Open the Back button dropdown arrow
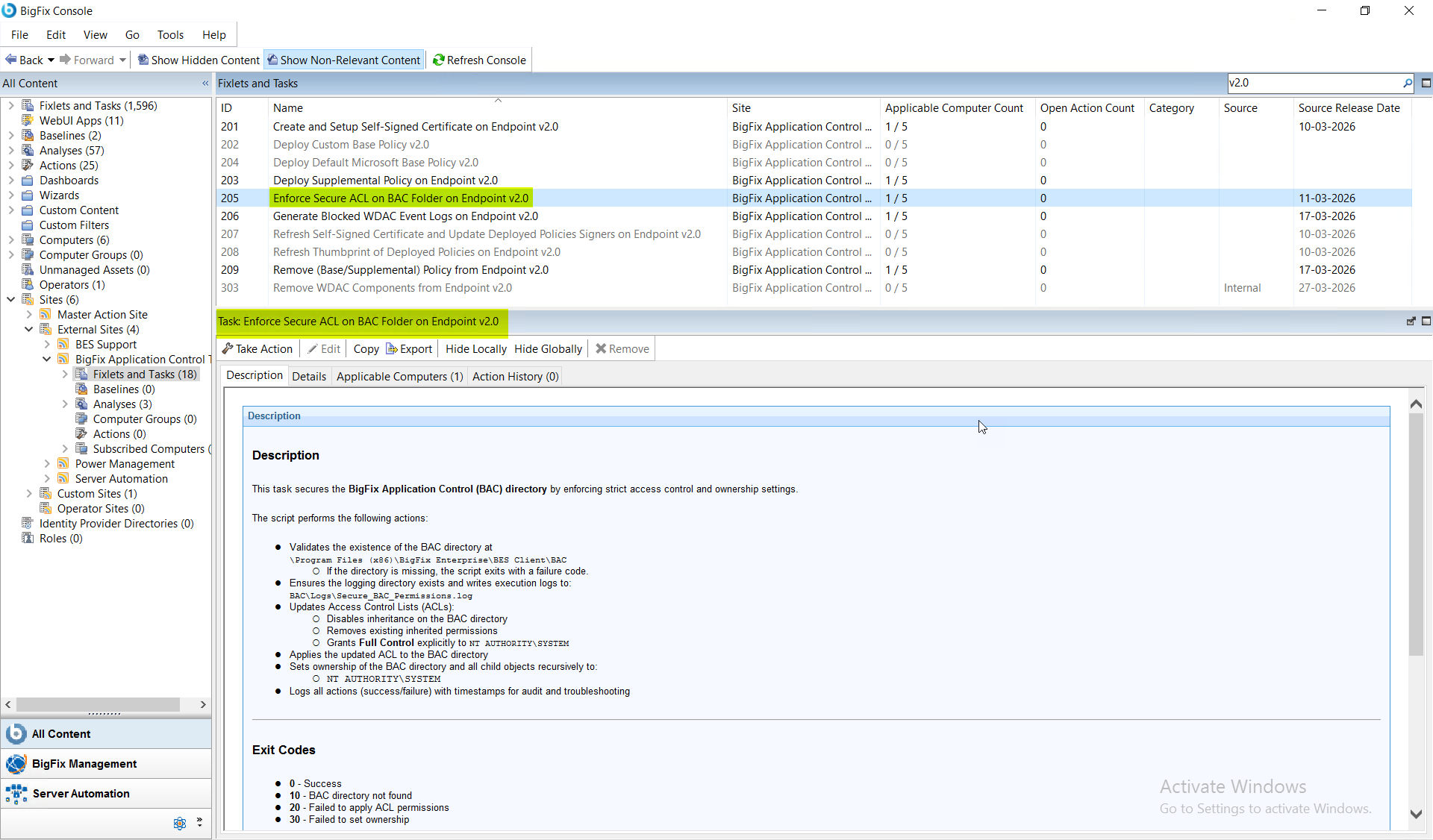This screenshot has height=840, width=1433. (51, 60)
